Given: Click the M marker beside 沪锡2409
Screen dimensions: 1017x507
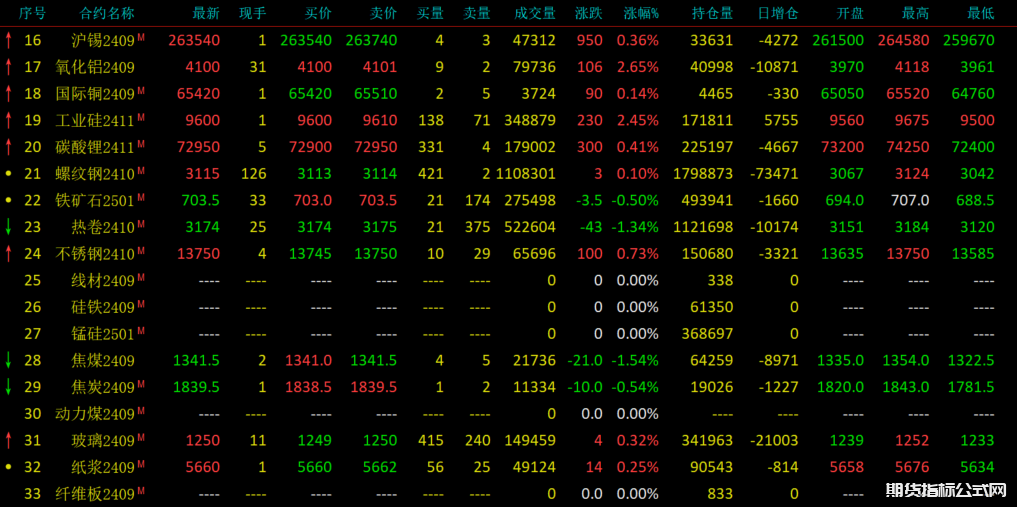Looking at the screenshot, I should pyautogui.click(x=141, y=38).
